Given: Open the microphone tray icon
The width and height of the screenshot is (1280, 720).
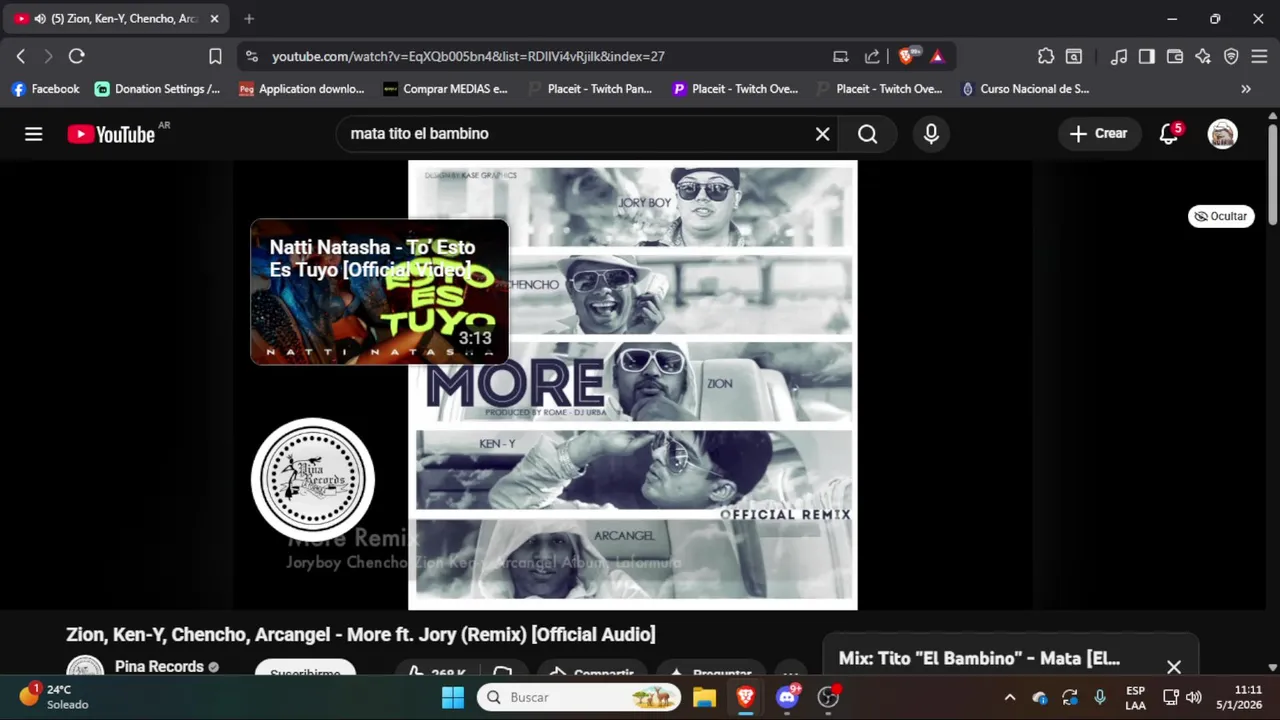Looking at the screenshot, I should (1100, 697).
